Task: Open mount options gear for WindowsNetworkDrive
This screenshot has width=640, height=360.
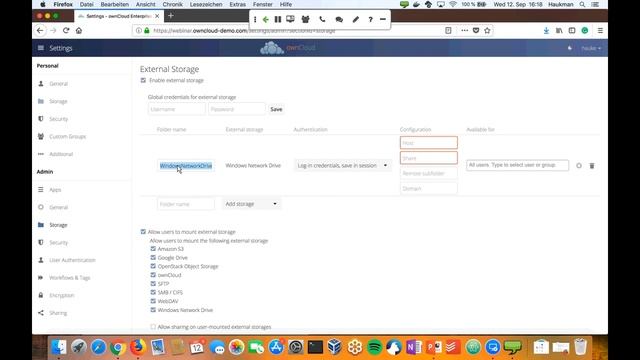Action: click(579, 166)
